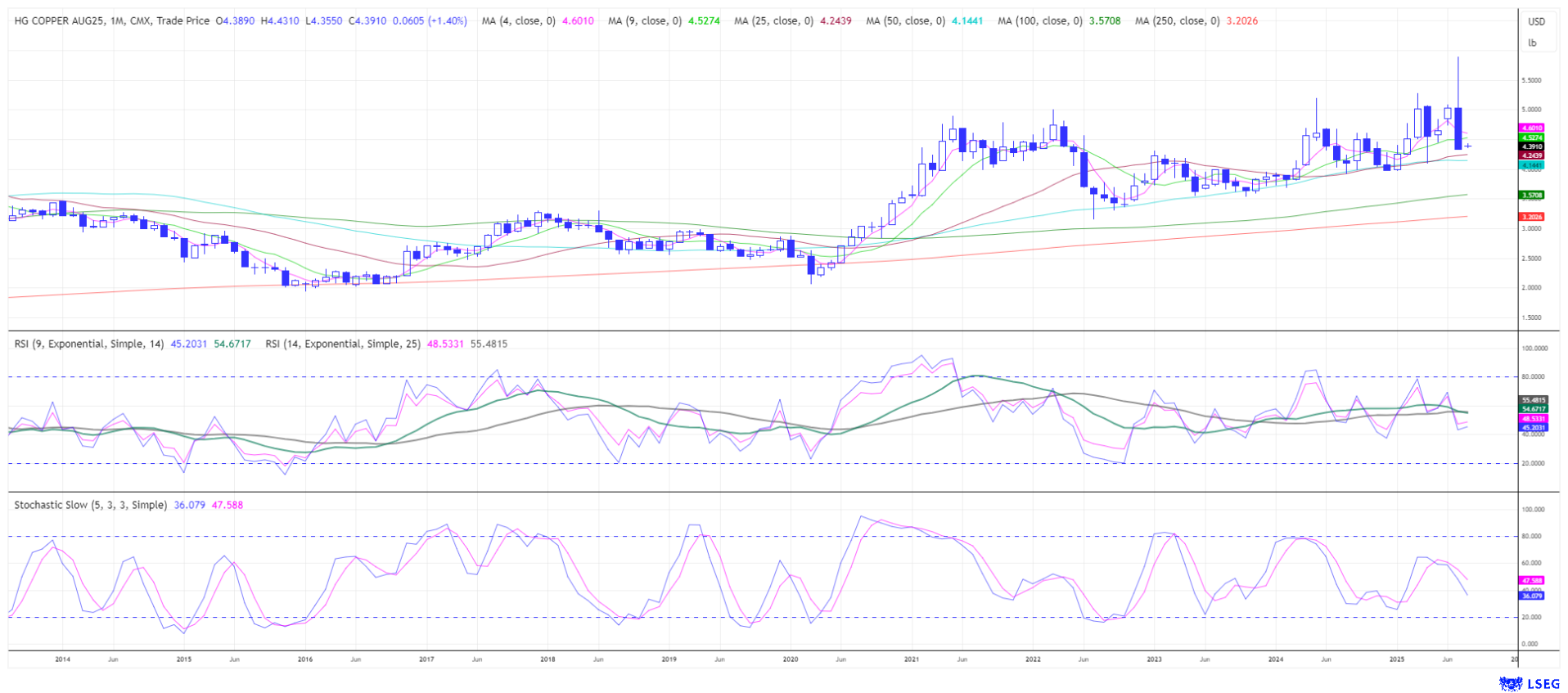Select the MA (25, close, 0) legend entry

(773, 21)
